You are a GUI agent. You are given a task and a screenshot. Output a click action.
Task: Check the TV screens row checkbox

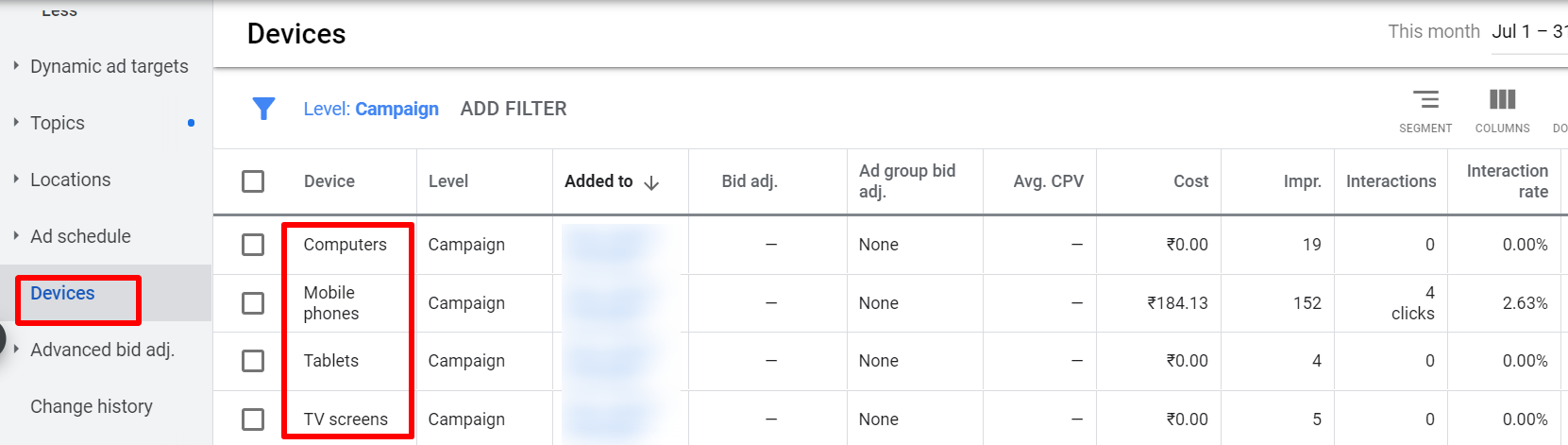tap(253, 419)
